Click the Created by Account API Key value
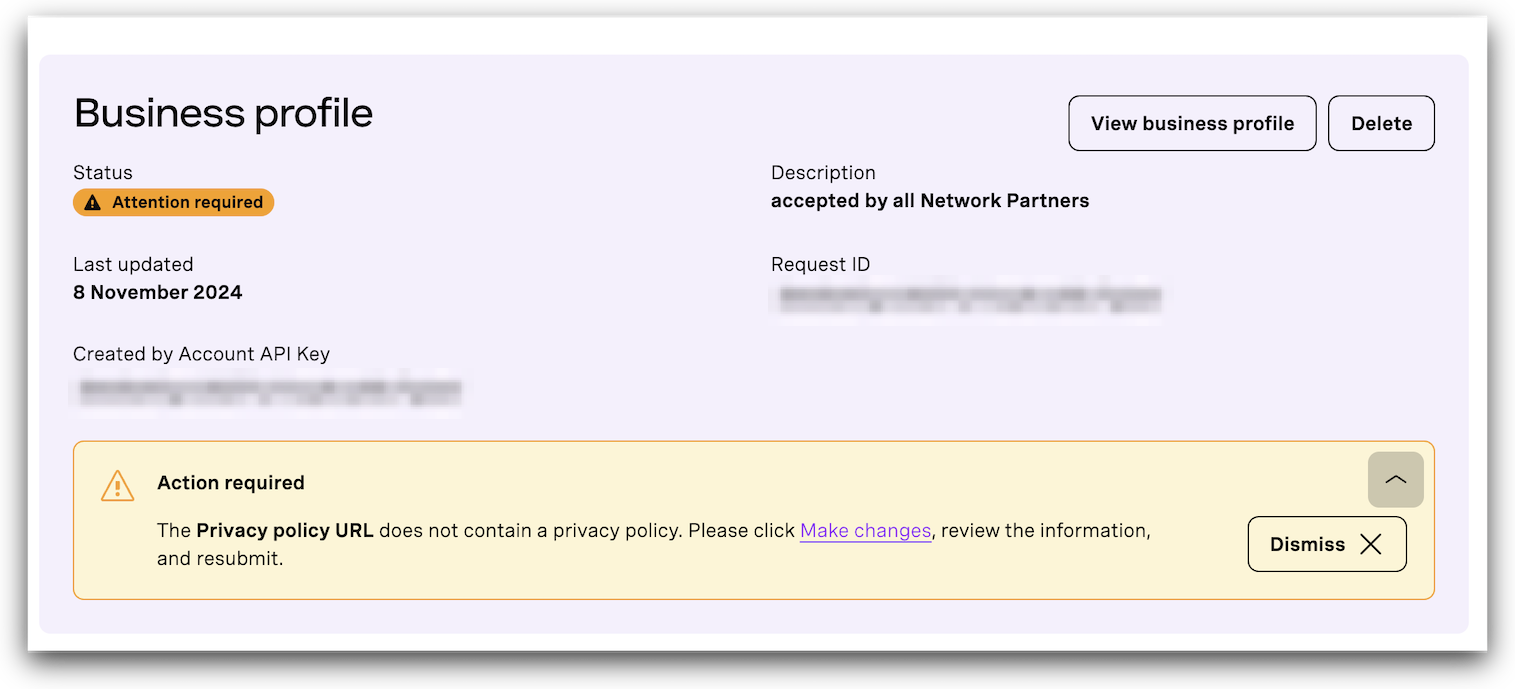The width and height of the screenshot is (1515, 689). 268,390
